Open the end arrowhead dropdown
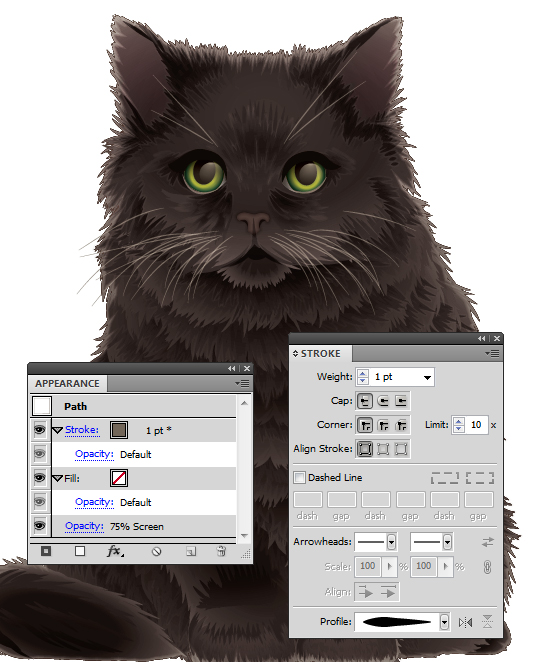 pos(447,542)
